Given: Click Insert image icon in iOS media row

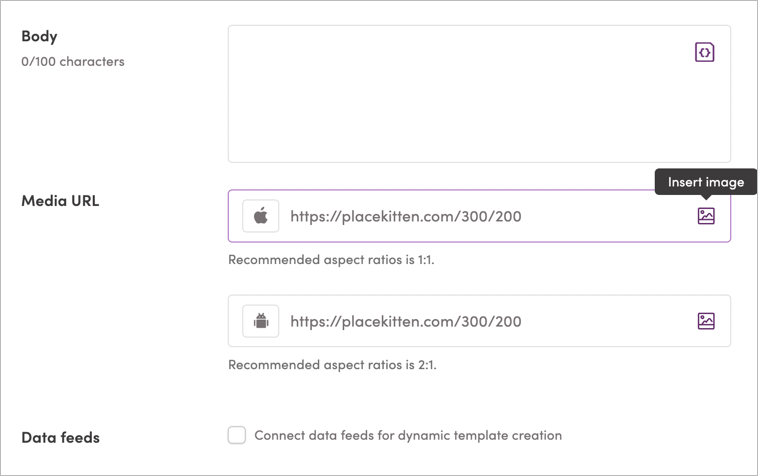Looking at the screenshot, I should coord(706,216).
